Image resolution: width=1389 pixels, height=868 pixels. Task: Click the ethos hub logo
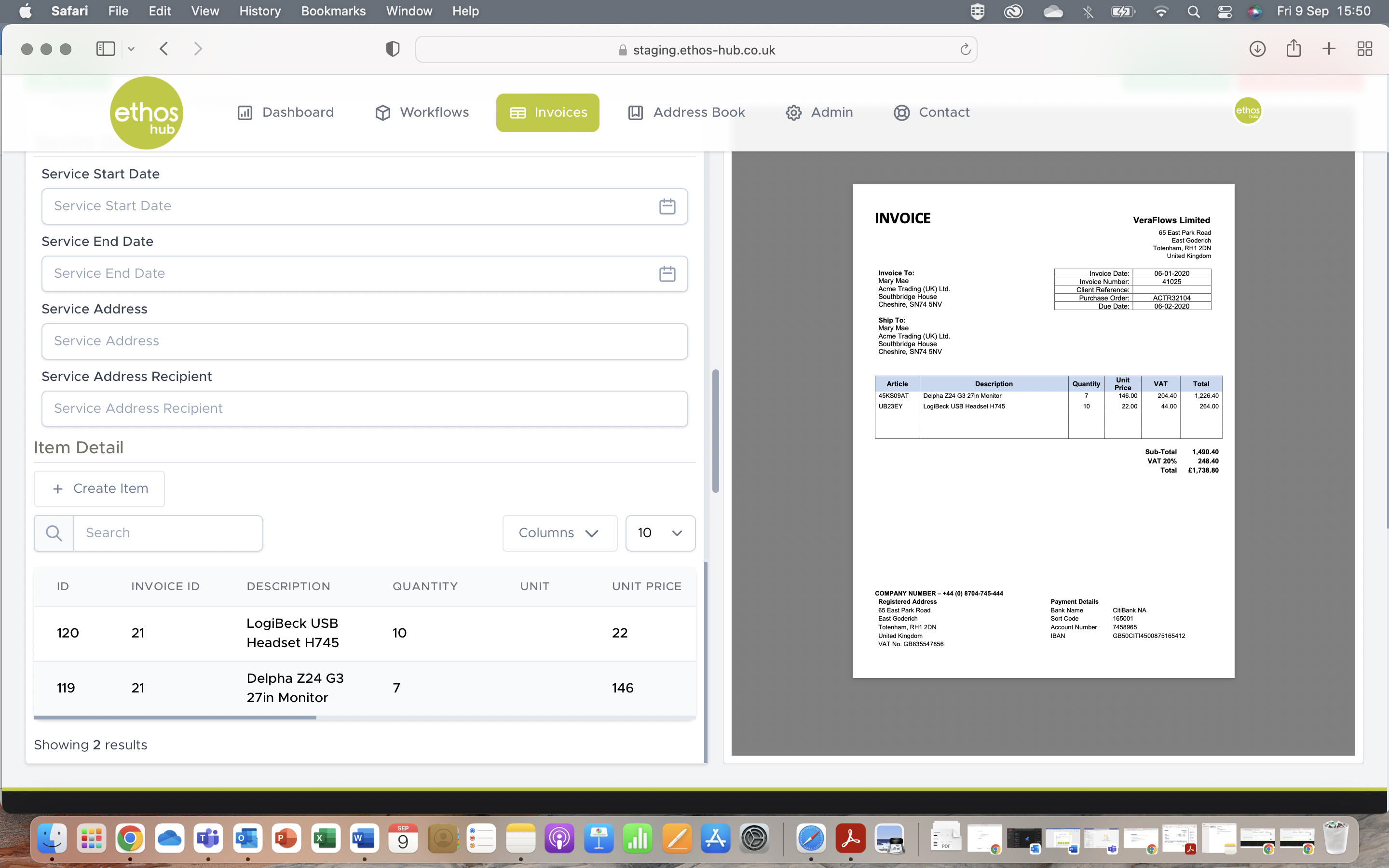click(146, 112)
